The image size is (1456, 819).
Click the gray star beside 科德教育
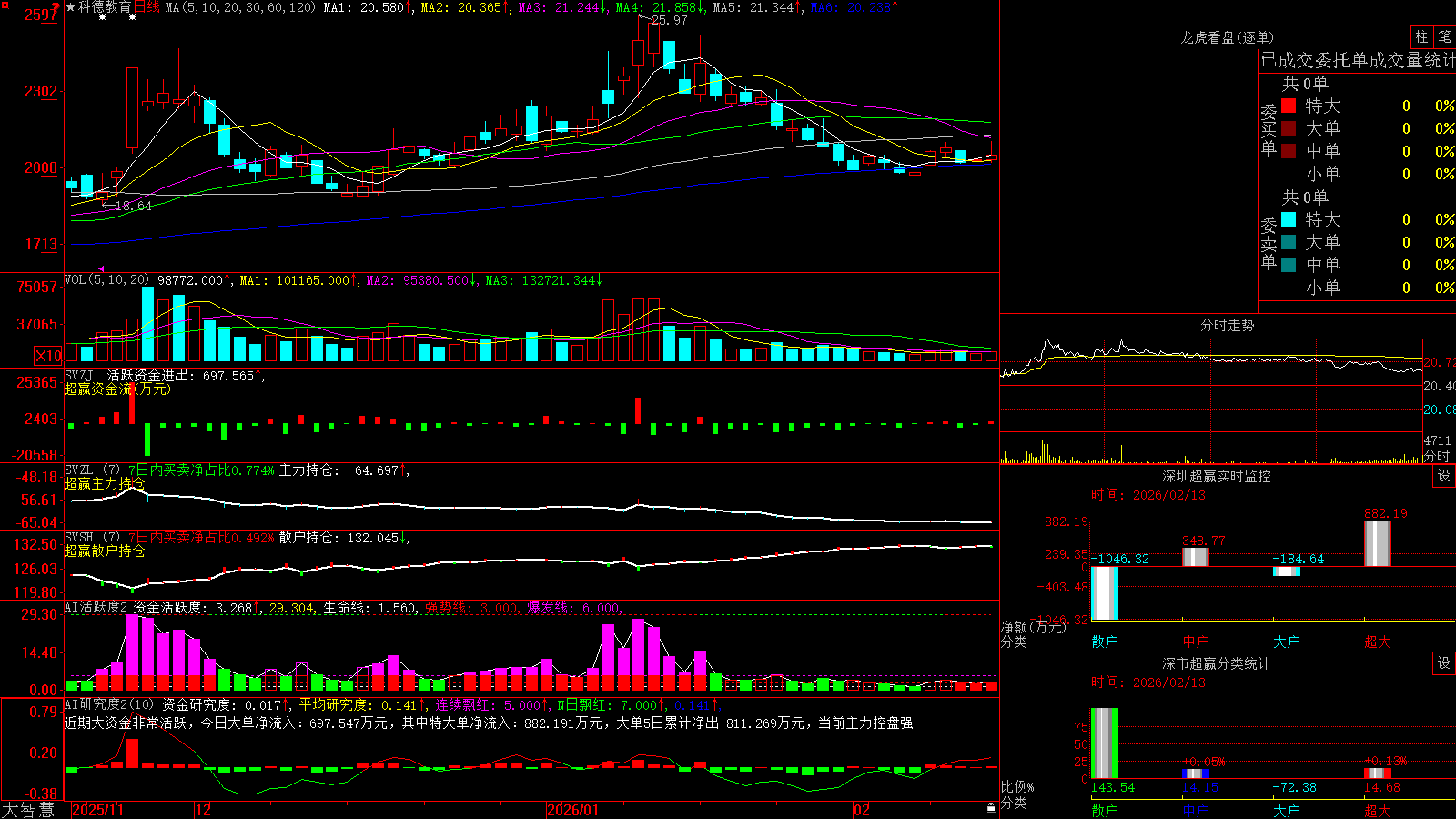point(71,7)
